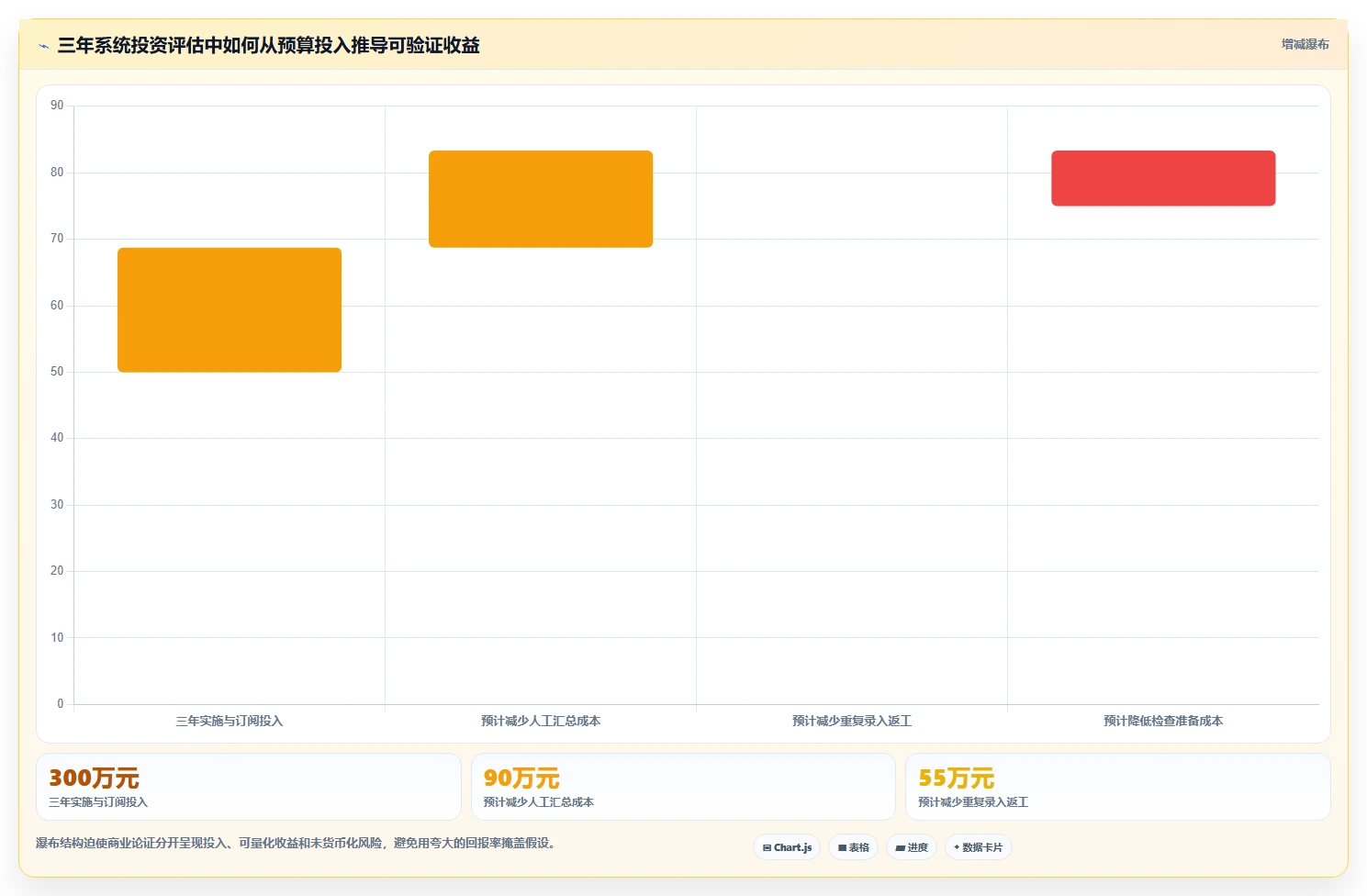
Task: Click the 进度 chip
Action: click(x=912, y=847)
